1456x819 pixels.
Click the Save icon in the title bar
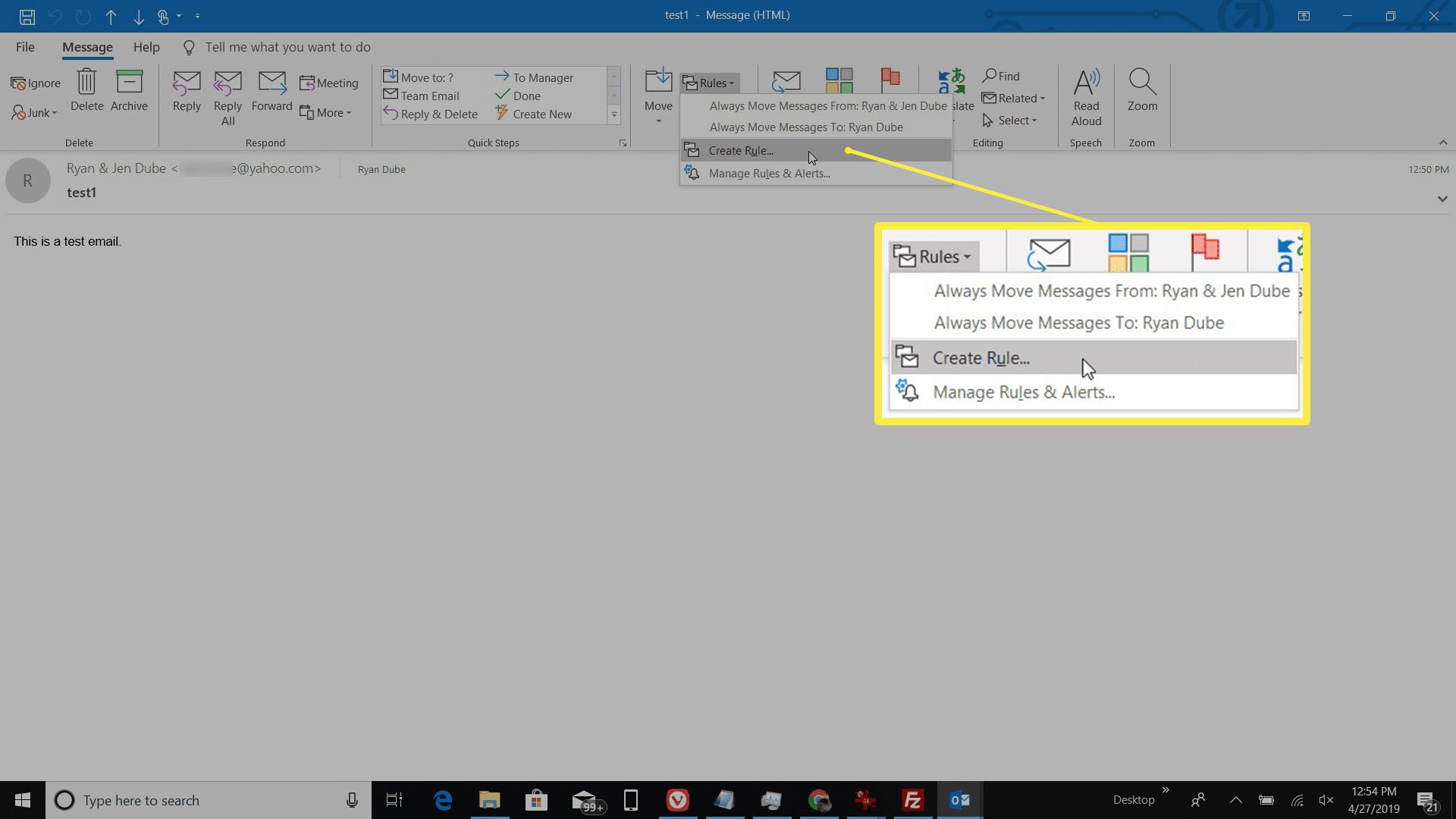[x=27, y=16]
